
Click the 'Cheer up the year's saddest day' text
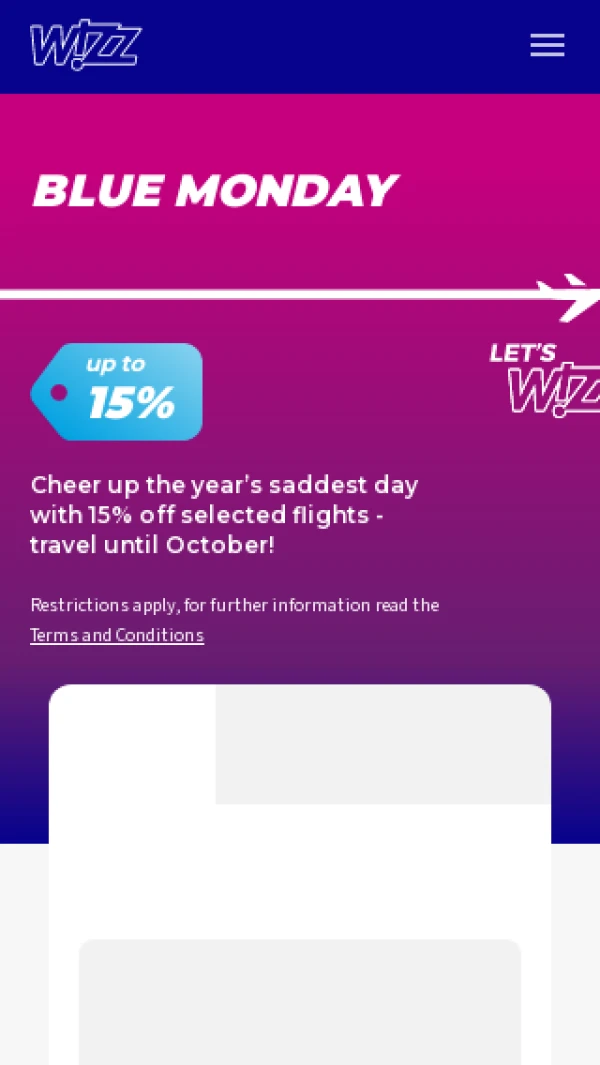(x=224, y=485)
